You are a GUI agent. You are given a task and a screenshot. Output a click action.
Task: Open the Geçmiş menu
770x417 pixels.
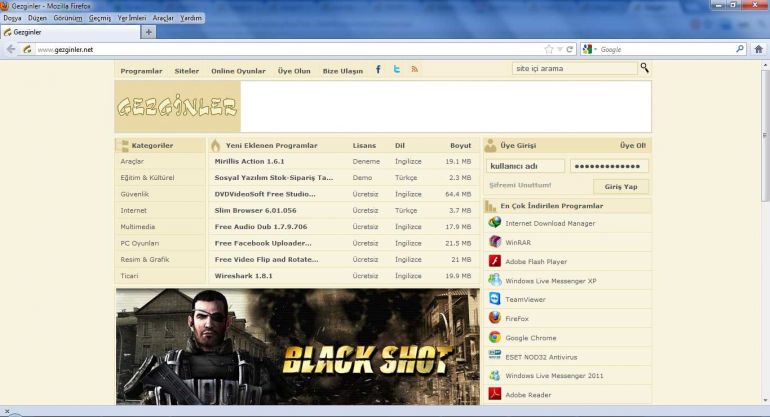tap(100, 18)
